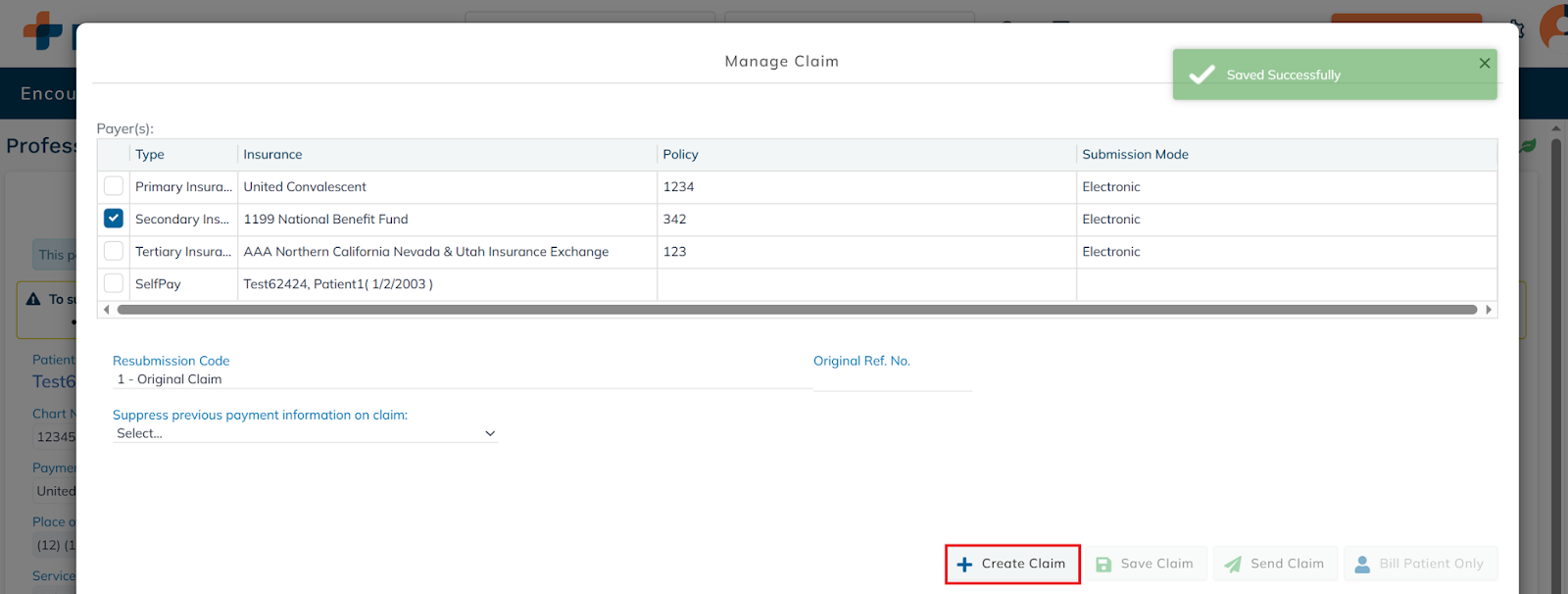Image resolution: width=1568 pixels, height=594 pixels.
Task: Click the floppy disk icon on Save Claim
Action: tap(1103, 565)
